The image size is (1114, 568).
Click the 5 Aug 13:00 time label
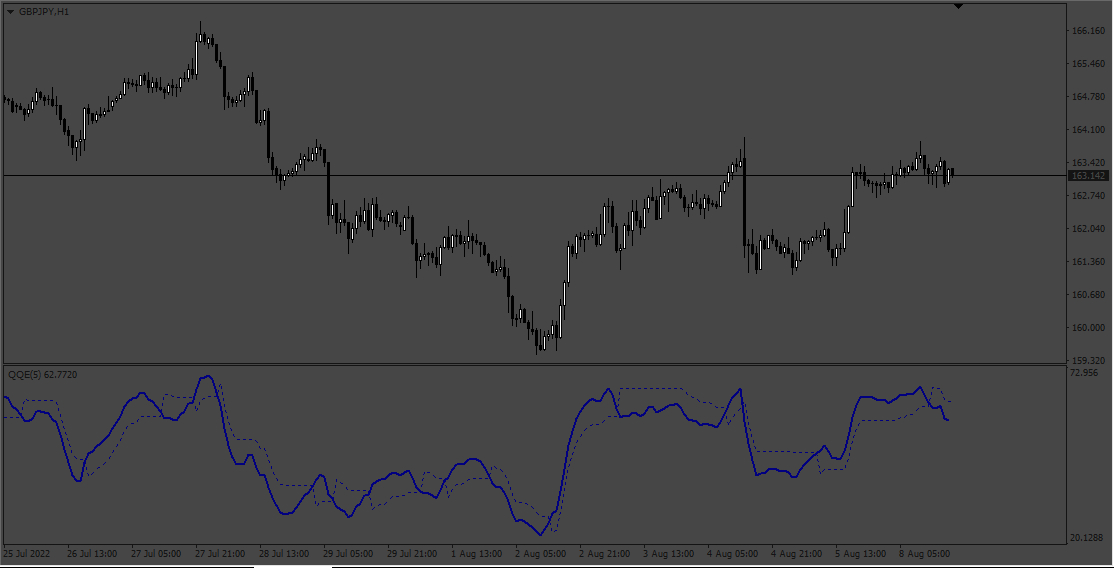(860, 553)
